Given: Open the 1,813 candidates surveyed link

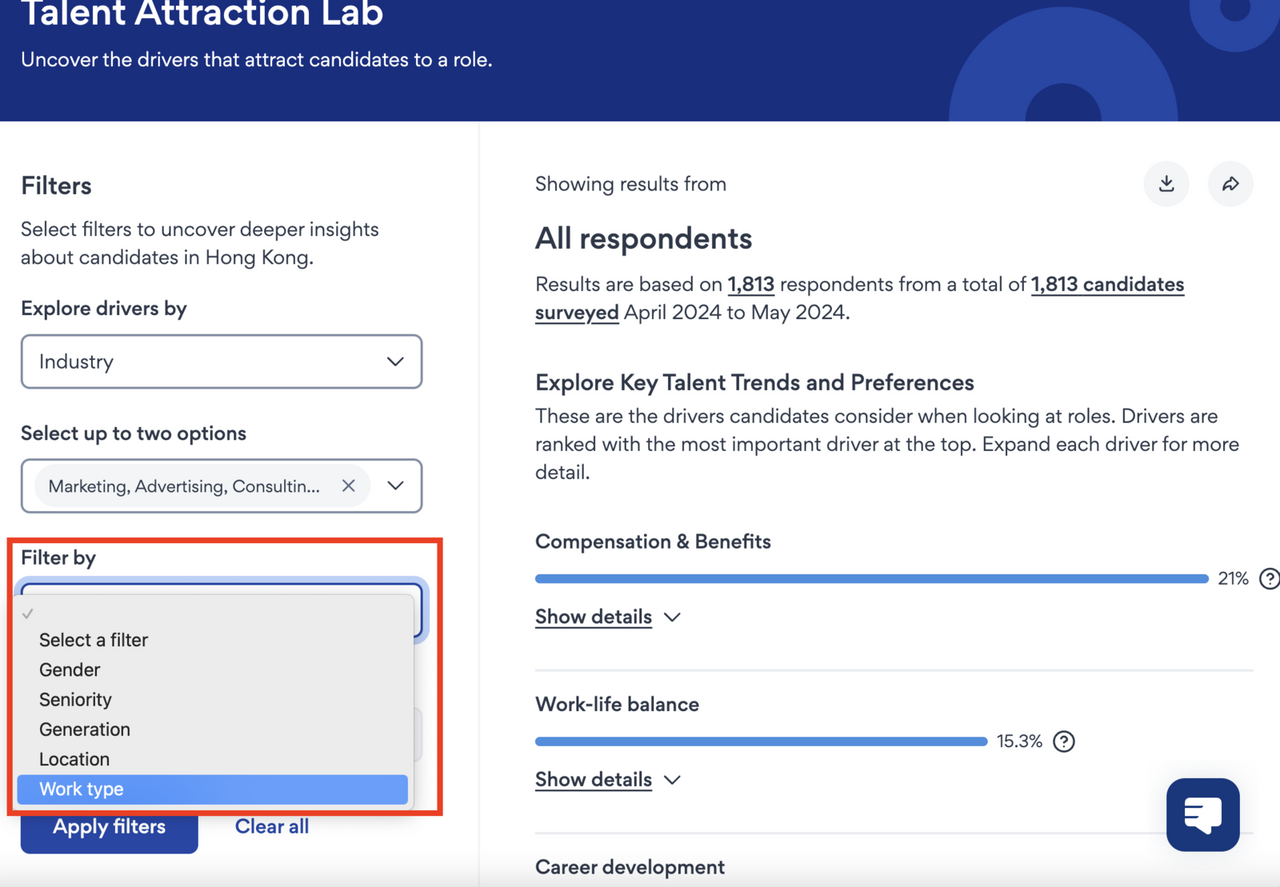Looking at the screenshot, I should coord(1107,285).
